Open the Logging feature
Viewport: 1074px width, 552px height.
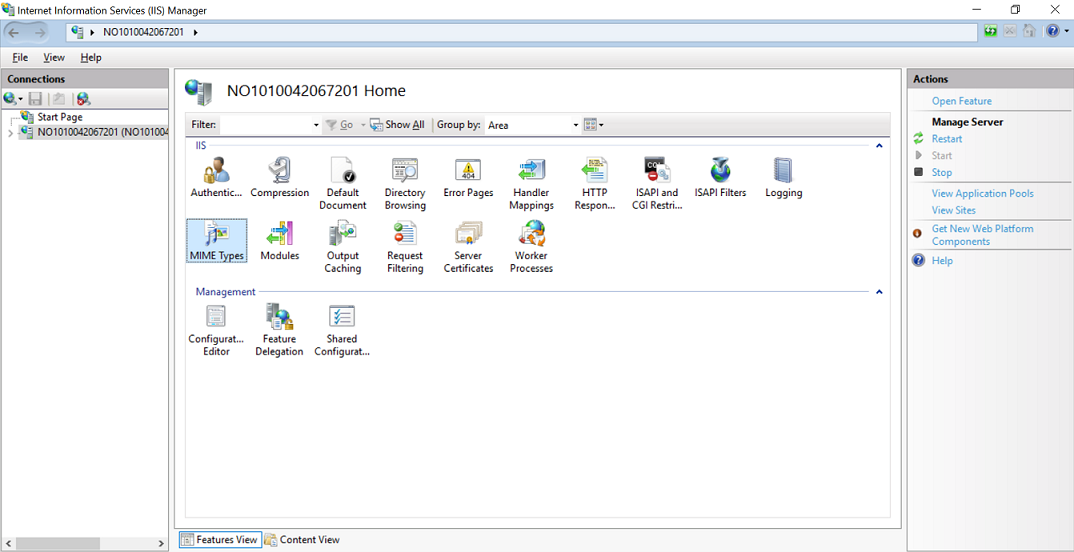783,178
